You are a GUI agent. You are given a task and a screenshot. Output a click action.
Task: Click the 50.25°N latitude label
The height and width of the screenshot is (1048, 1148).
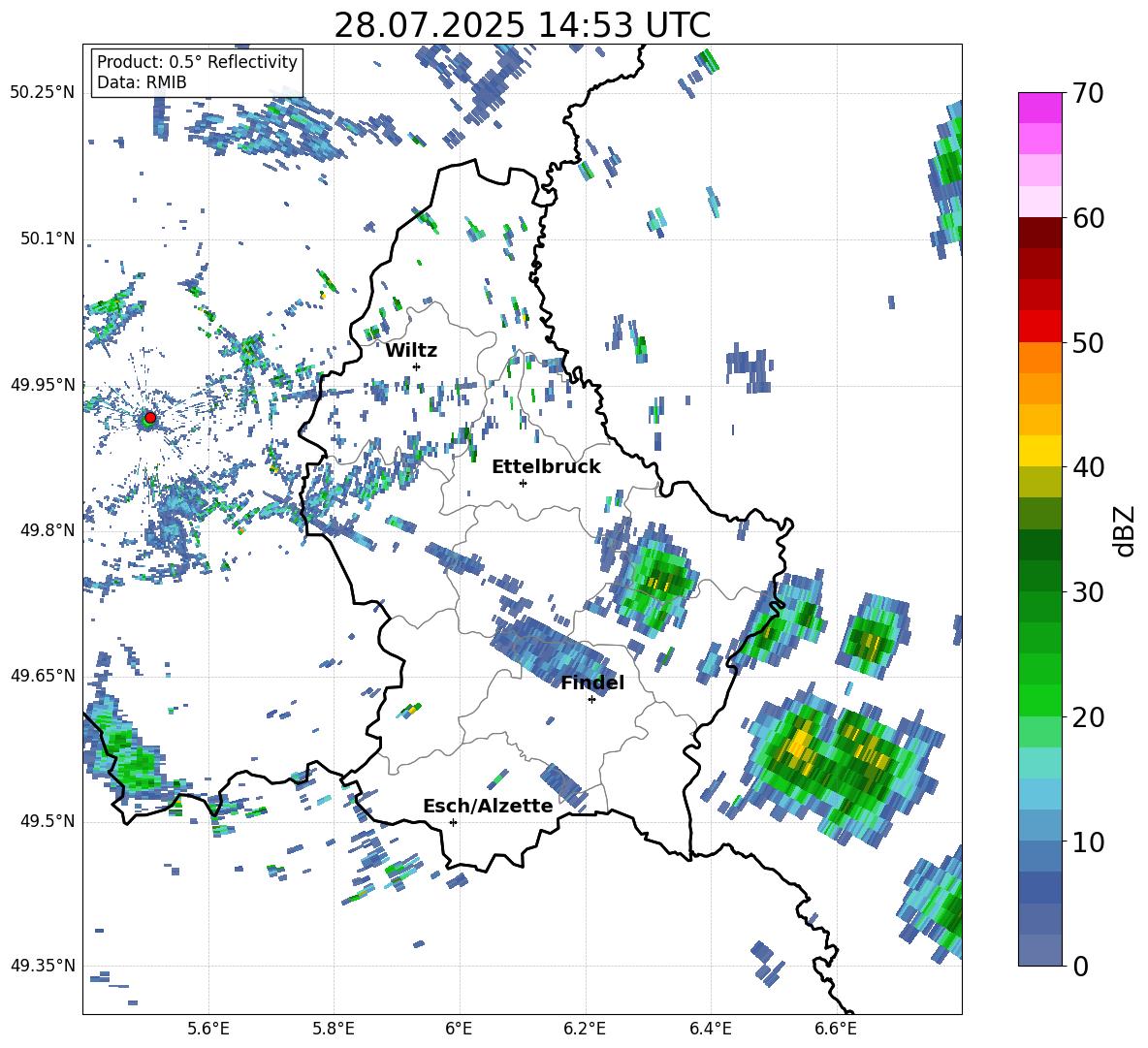(x=43, y=93)
